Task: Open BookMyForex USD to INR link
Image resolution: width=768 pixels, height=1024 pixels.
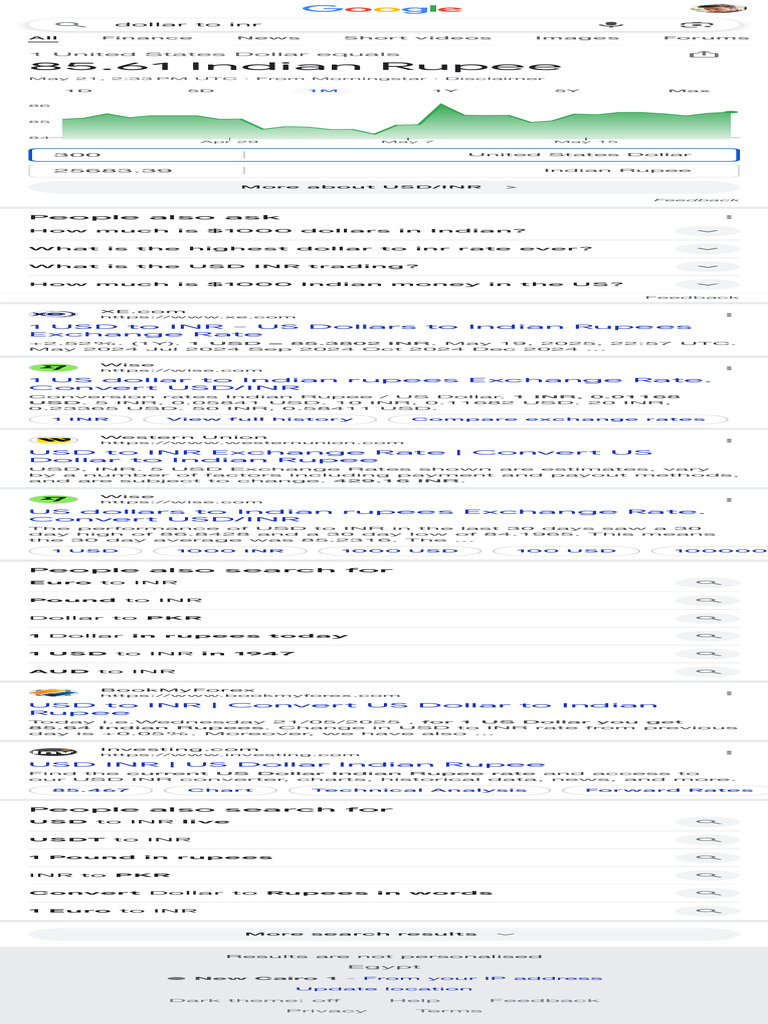Action: (344, 709)
